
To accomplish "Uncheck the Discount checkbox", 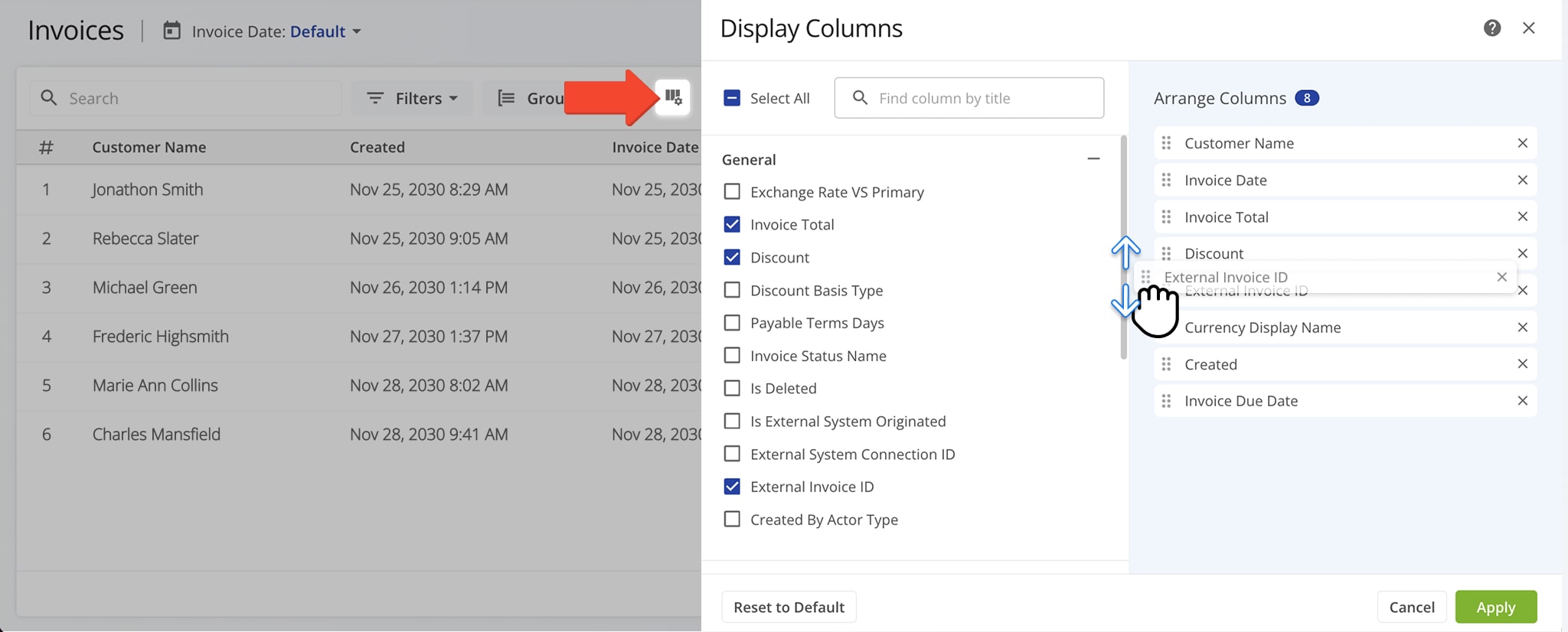I will tap(732, 257).
